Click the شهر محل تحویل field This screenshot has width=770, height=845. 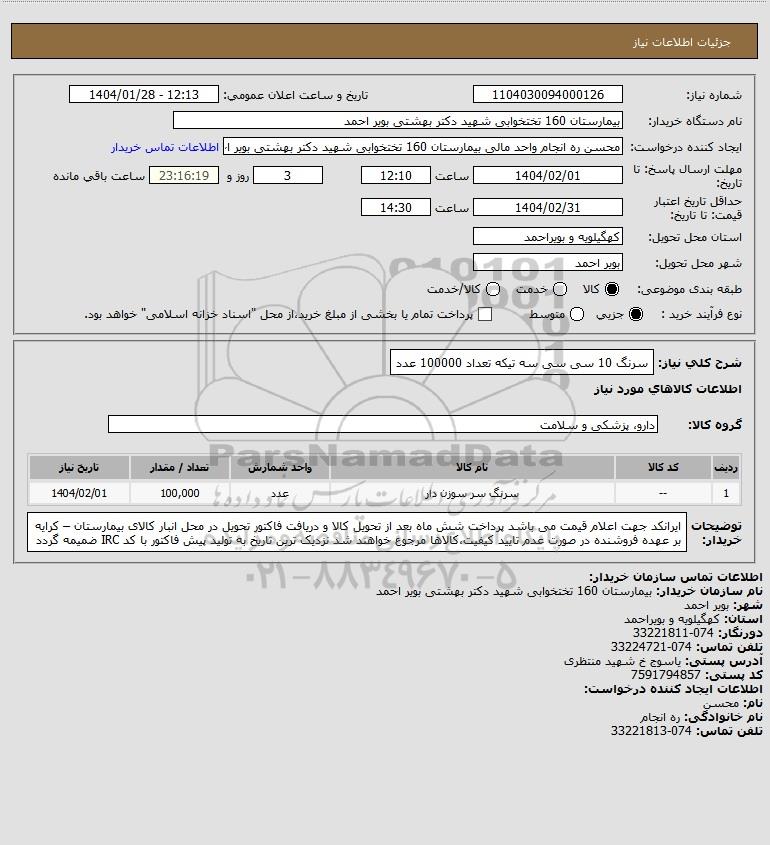coord(547,262)
